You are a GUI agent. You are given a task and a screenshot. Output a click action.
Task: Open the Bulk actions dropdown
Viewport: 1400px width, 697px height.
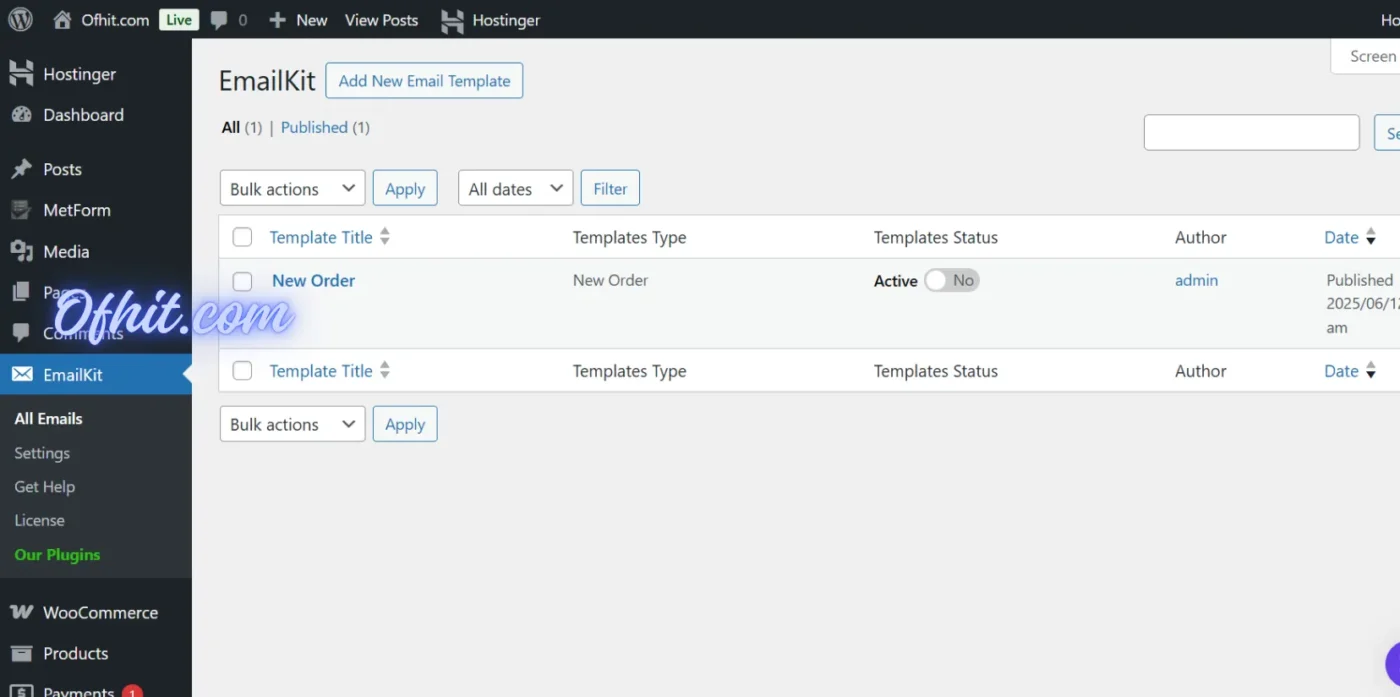292,187
